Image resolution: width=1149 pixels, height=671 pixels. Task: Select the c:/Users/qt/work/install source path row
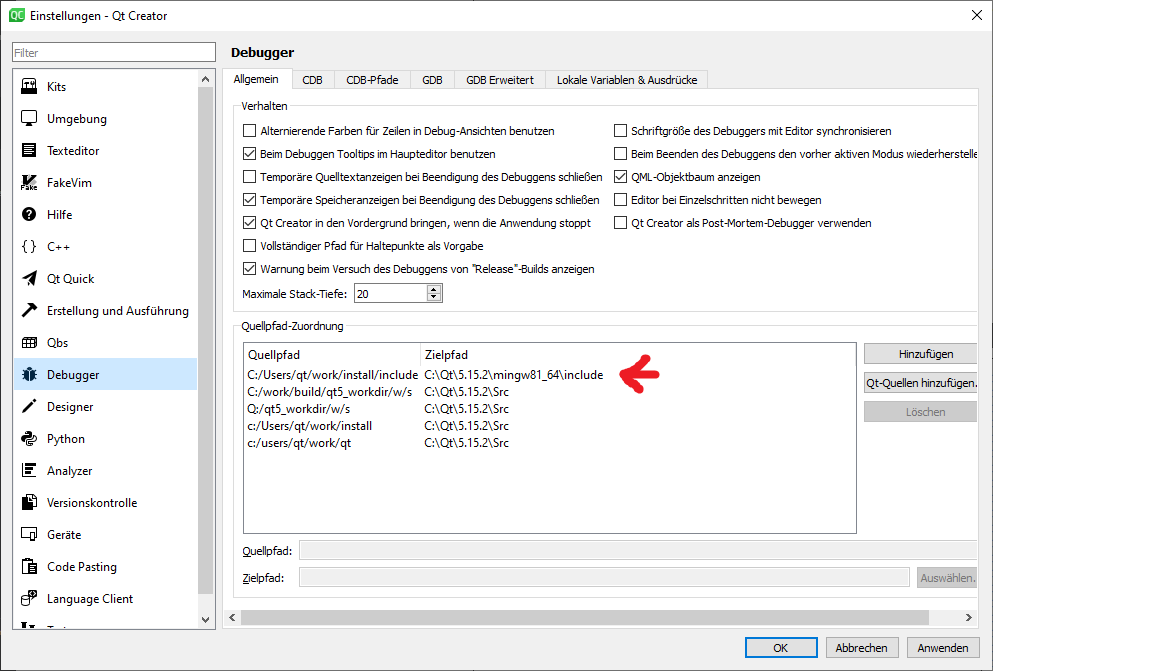(x=550, y=426)
